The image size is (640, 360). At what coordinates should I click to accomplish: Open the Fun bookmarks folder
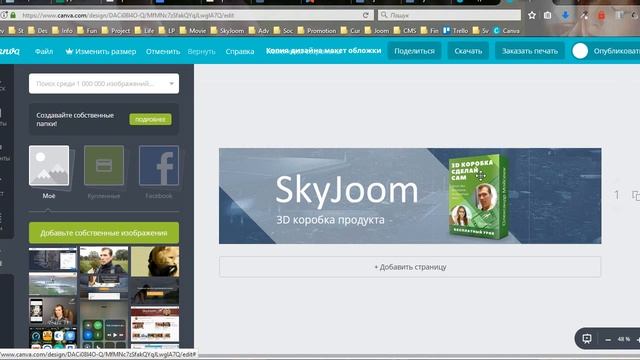(87, 31)
